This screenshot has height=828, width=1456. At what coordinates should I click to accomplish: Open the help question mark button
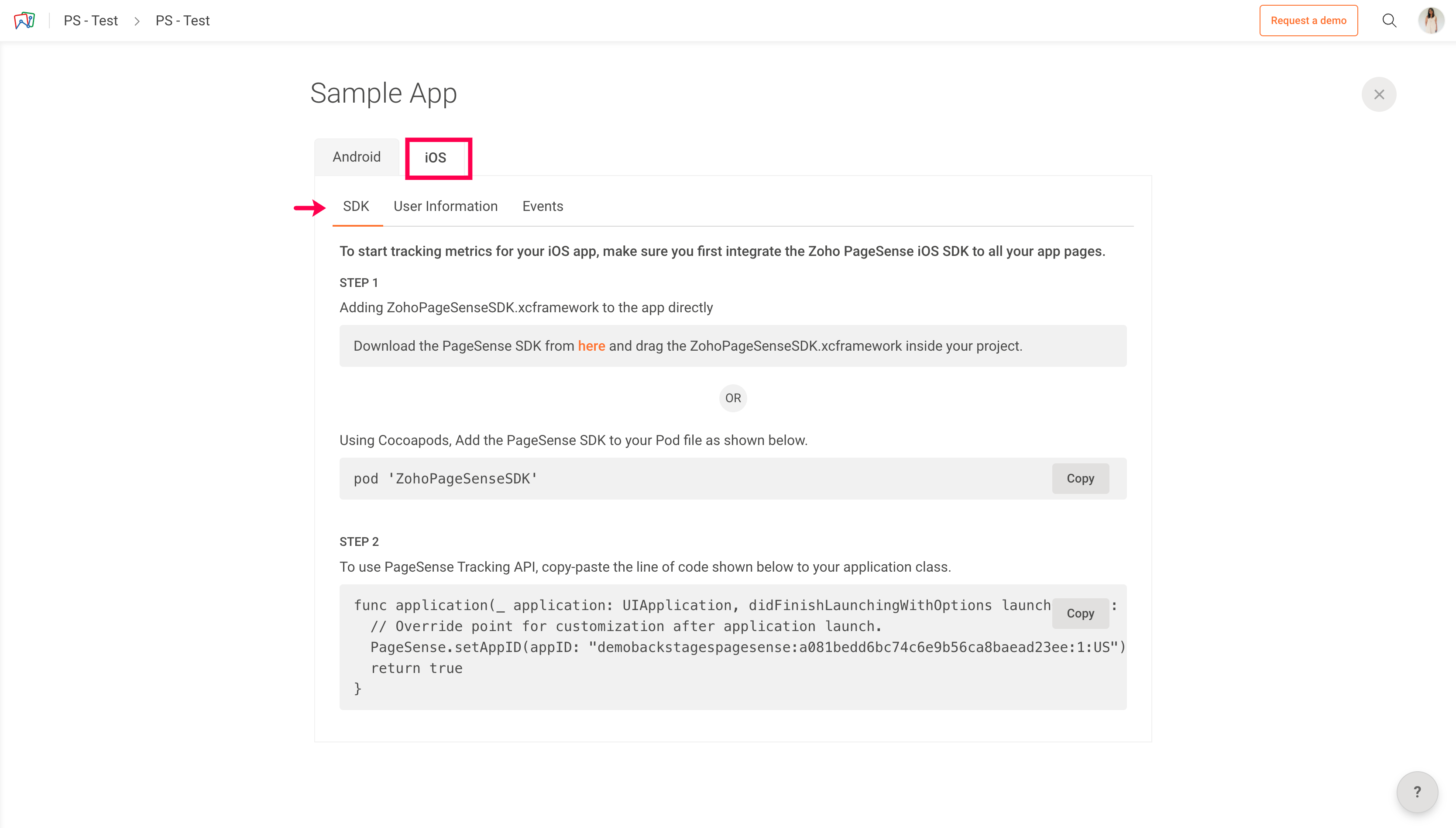point(1417,792)
